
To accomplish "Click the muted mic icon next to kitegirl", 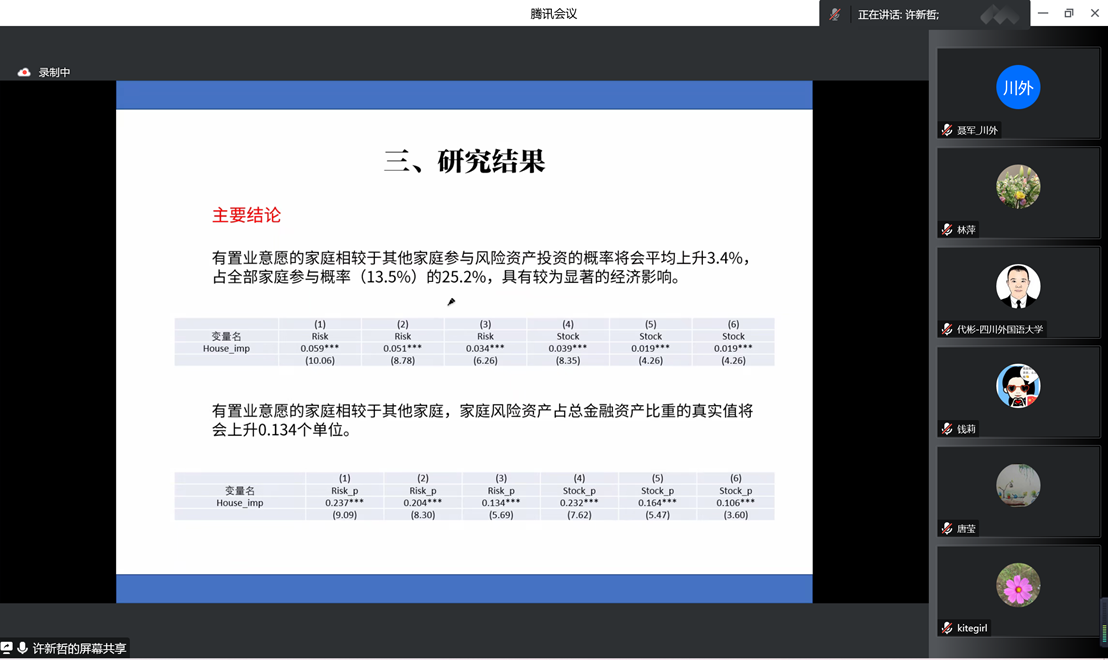I will point(947,628).
